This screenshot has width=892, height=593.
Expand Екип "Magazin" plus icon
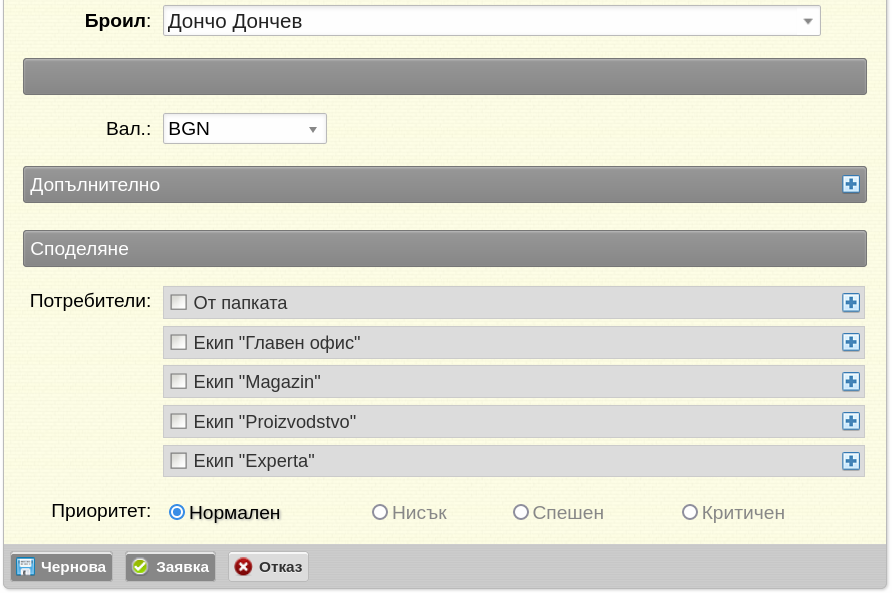[x=850, y=382]
